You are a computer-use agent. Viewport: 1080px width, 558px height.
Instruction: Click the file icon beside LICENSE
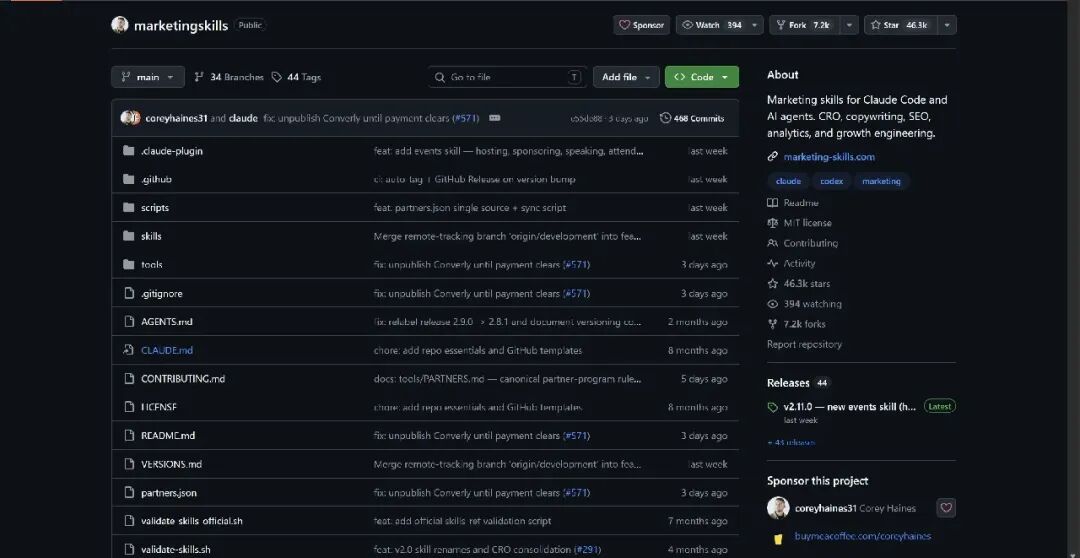point(128,407)
